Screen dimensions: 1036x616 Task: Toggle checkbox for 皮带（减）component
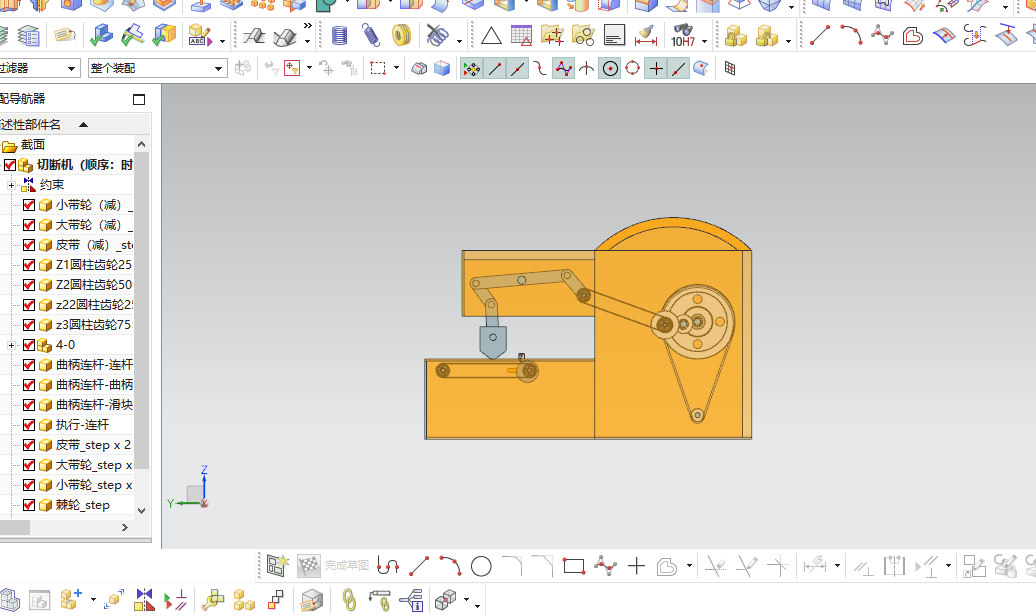[x=28, y=245]
